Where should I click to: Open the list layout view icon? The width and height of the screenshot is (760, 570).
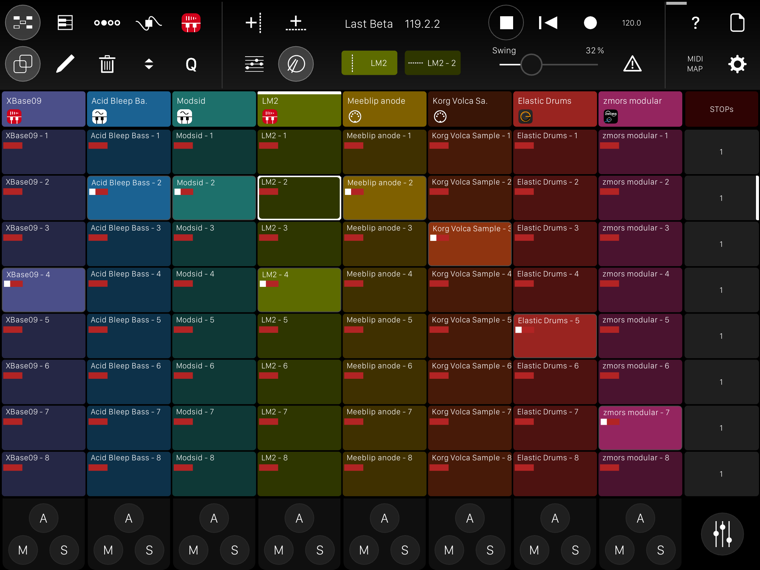(65, 22)
